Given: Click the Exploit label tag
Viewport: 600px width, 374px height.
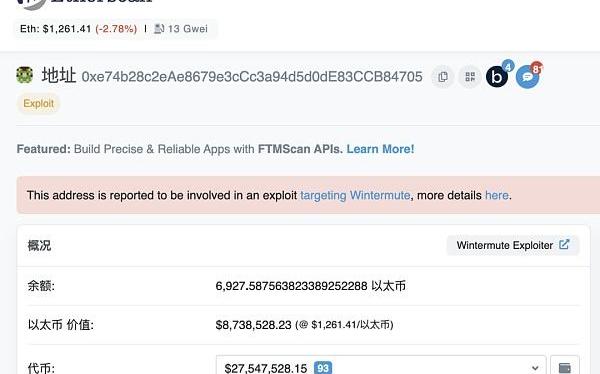Looking at the screenshot, I should (39, 103).
